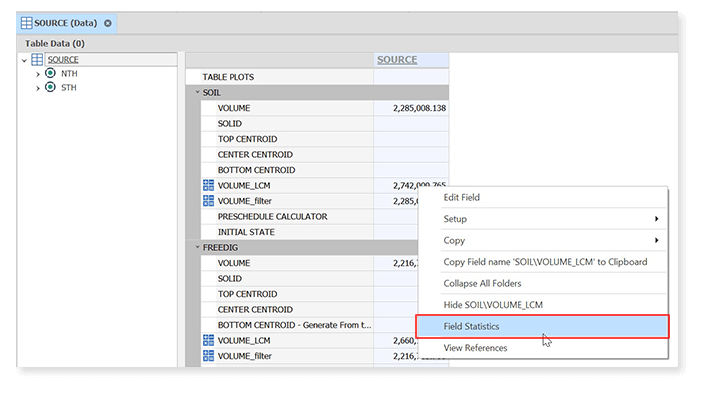Viewport: 706px width, 398px height.
Task: Click the NTH node circle icon
Action: point(50,73)
